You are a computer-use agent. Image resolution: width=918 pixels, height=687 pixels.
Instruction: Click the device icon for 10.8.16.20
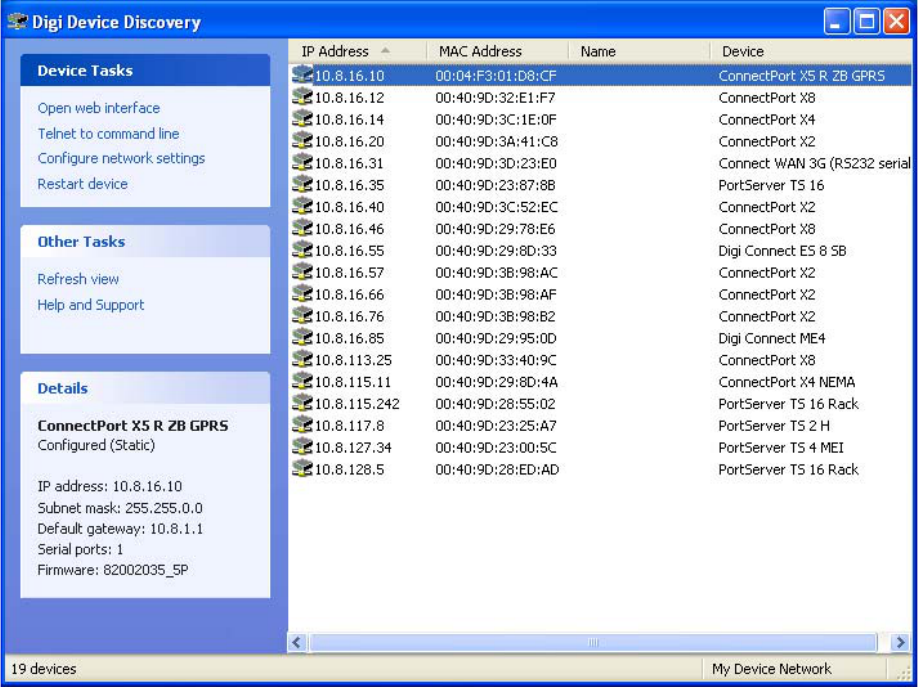coord(302,141)
